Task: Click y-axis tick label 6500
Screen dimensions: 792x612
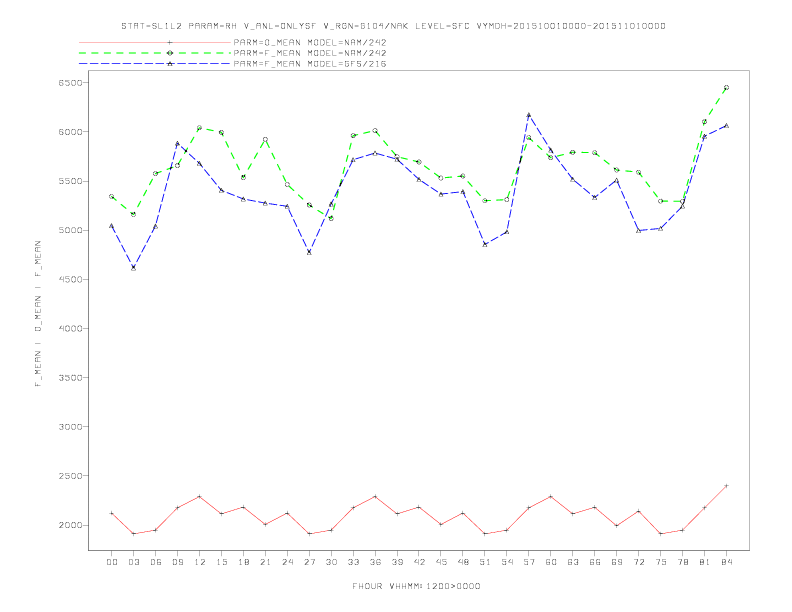Action: tap(70, 83)
